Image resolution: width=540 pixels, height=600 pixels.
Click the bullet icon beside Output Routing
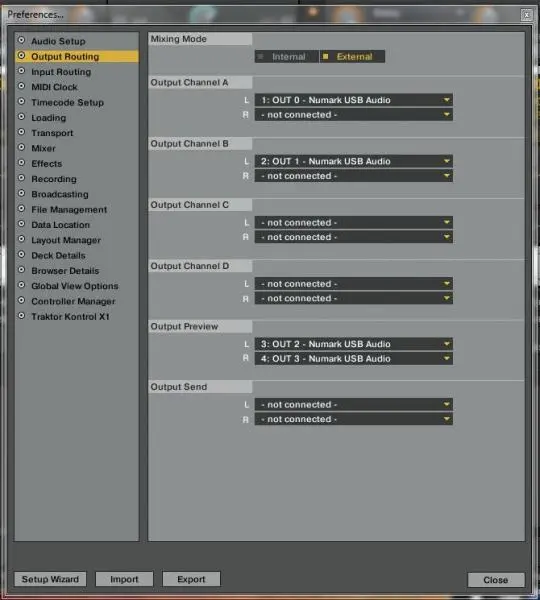(x=21, y=55)
